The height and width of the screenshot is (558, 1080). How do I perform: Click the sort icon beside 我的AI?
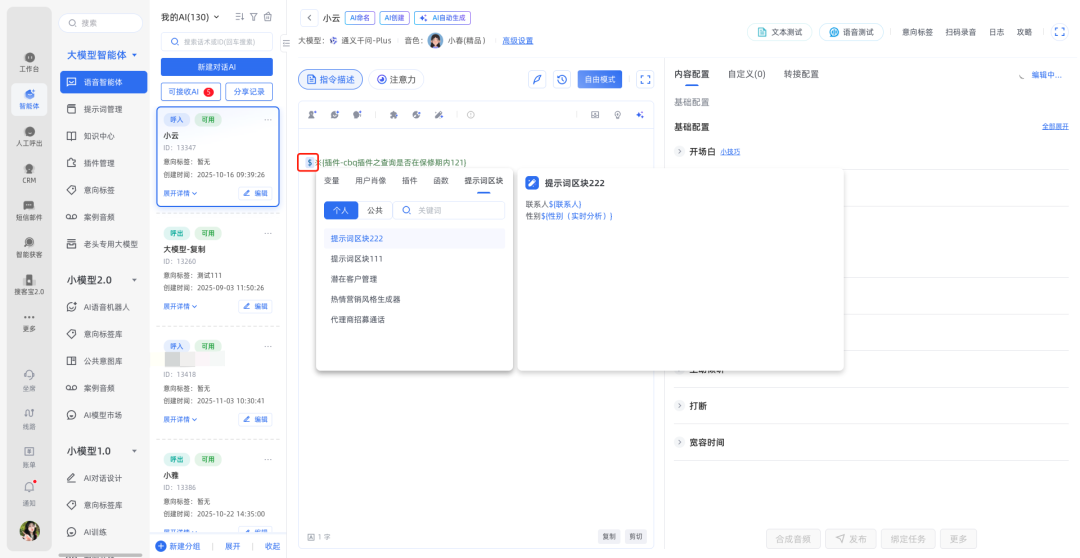coord(239,17)
